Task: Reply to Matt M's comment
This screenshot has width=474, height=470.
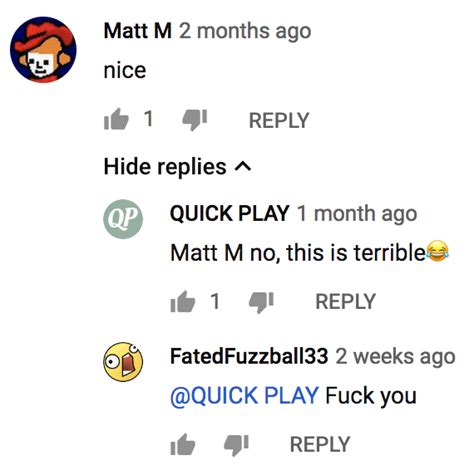Action: pos(279,120)
